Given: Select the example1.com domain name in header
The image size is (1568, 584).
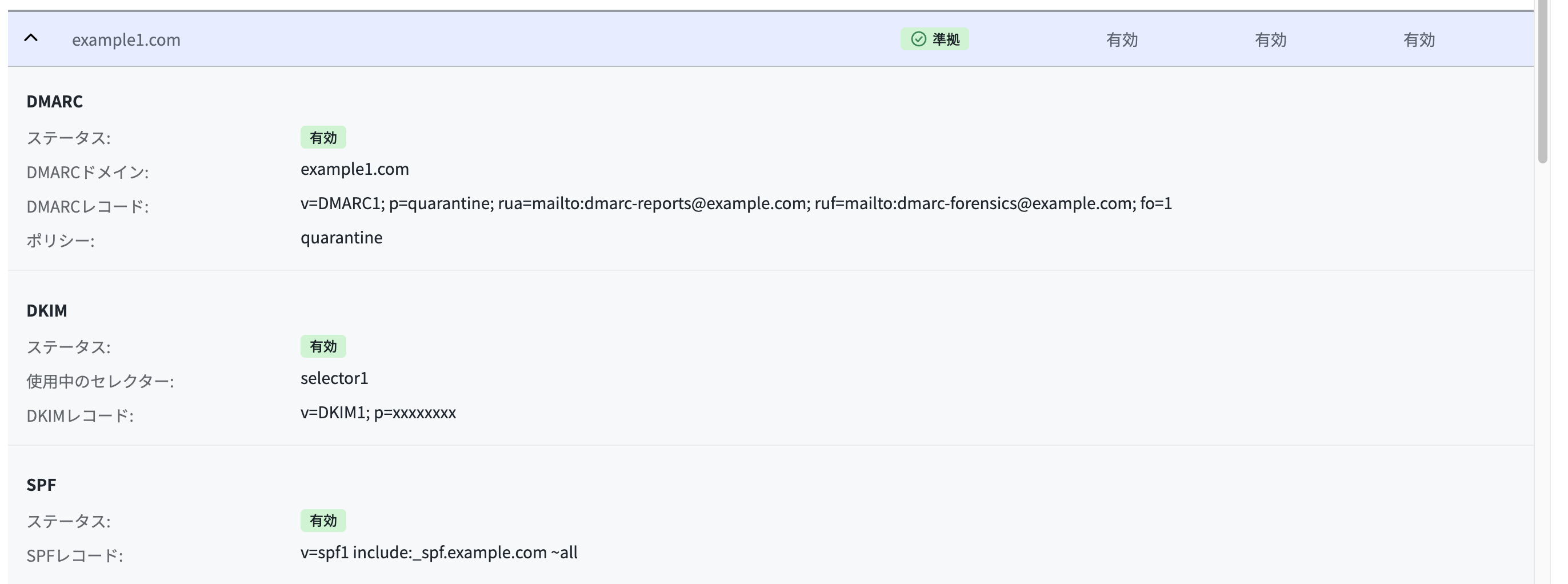Looking at the screenshot, I should pyautogui.click(x=126, y=39).
